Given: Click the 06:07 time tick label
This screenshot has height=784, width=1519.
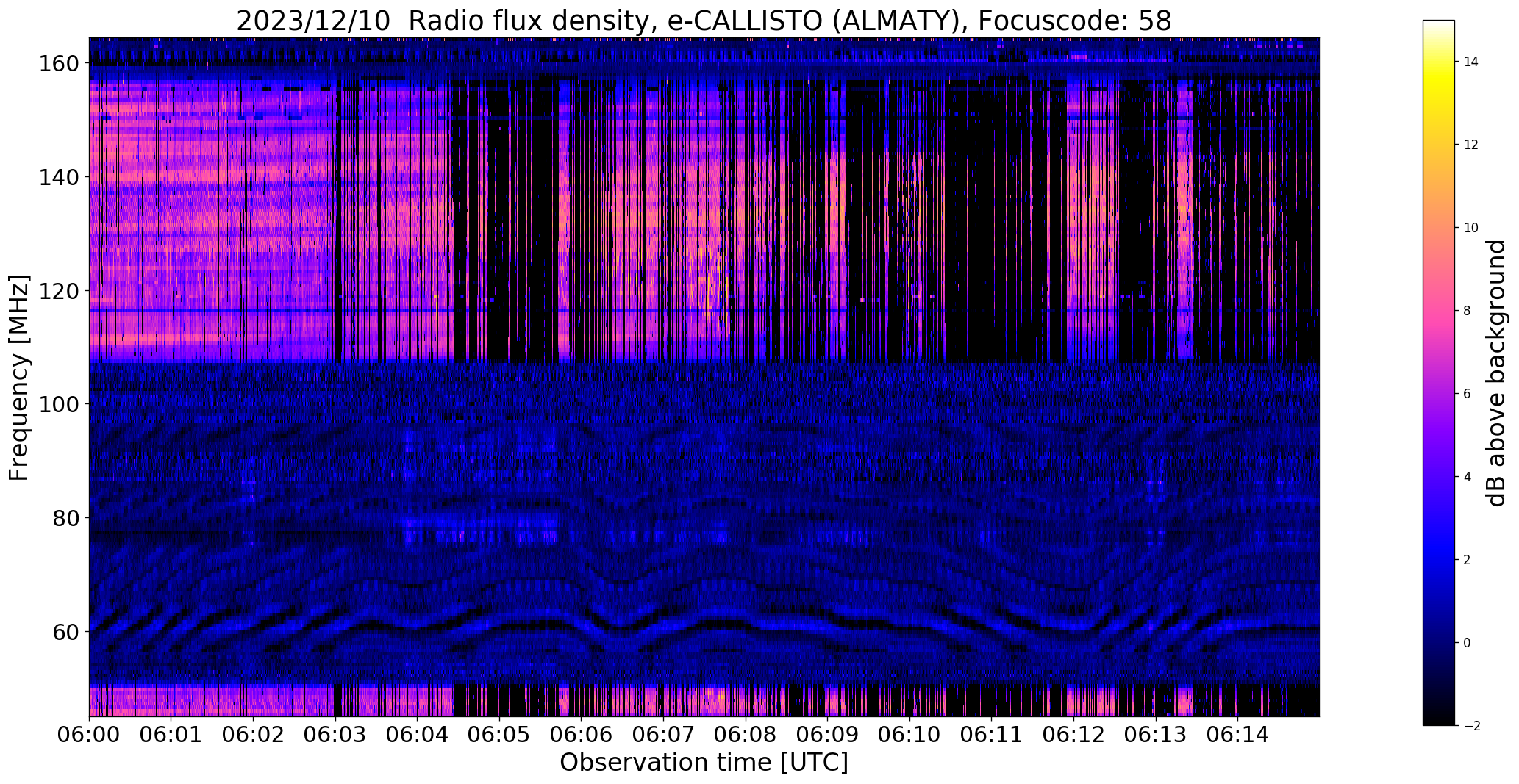Looking at the screenshot, I should coord(663,734).
